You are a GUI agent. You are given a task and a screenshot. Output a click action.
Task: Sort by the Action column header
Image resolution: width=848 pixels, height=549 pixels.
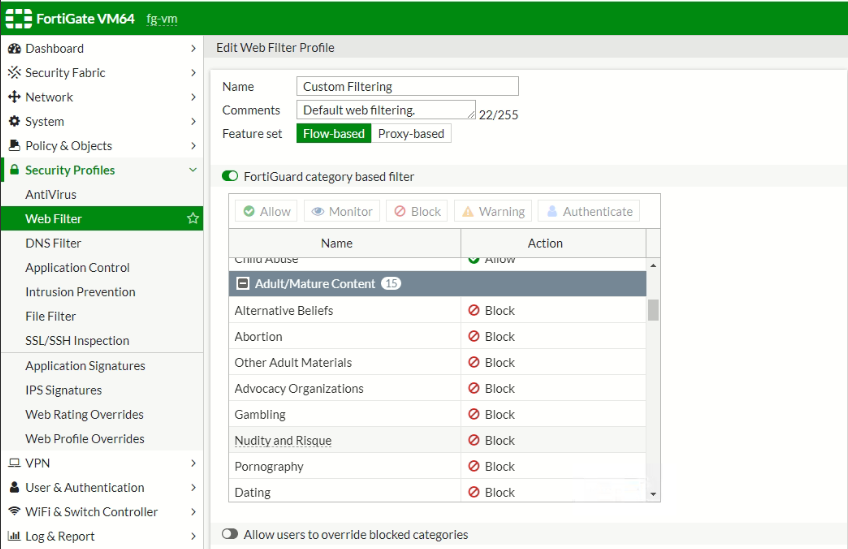coord(553,243)
